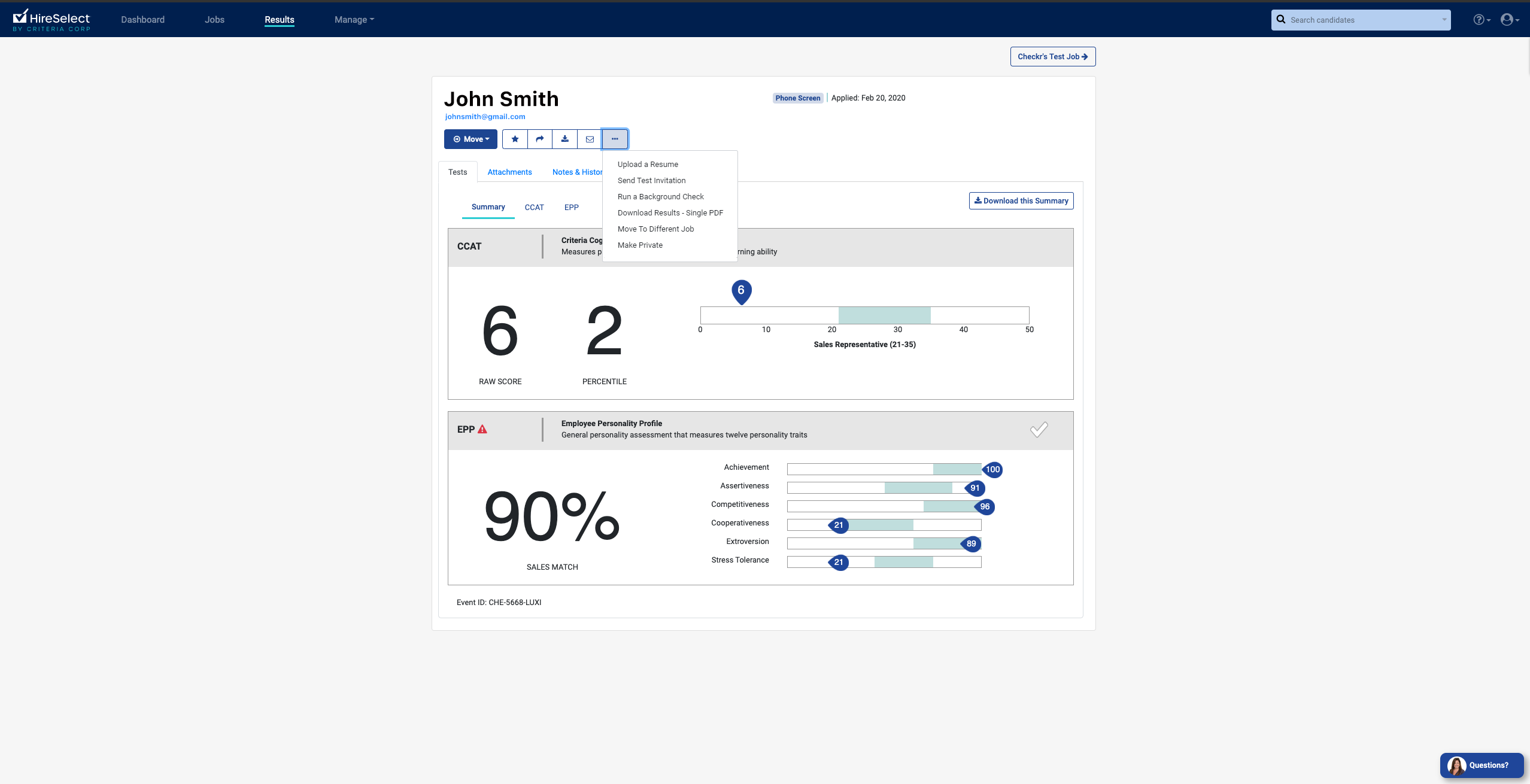Expand the Move dropdown button
Image resolution: width=1530 pixels, height=784 pixels.
(x=470, y=139)
